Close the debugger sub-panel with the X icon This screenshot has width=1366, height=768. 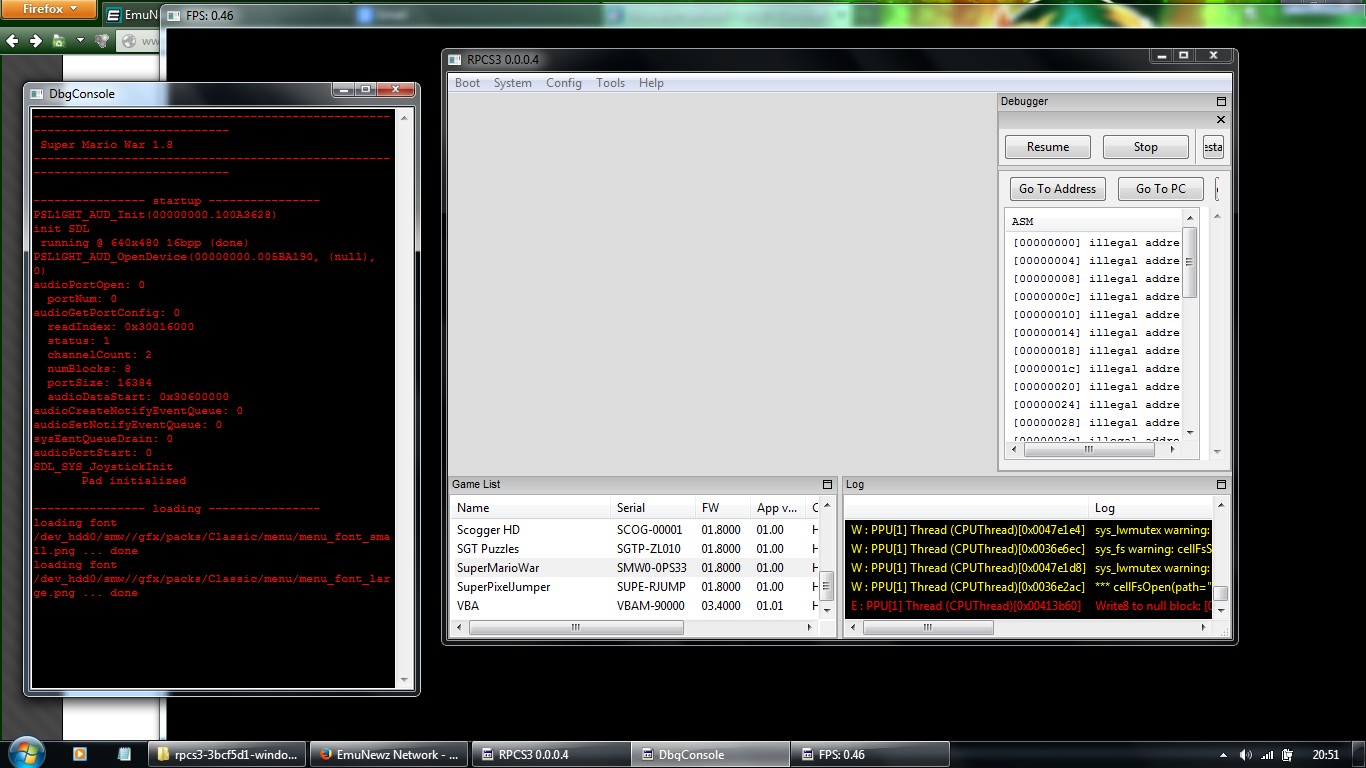[x=1220, y=120]
